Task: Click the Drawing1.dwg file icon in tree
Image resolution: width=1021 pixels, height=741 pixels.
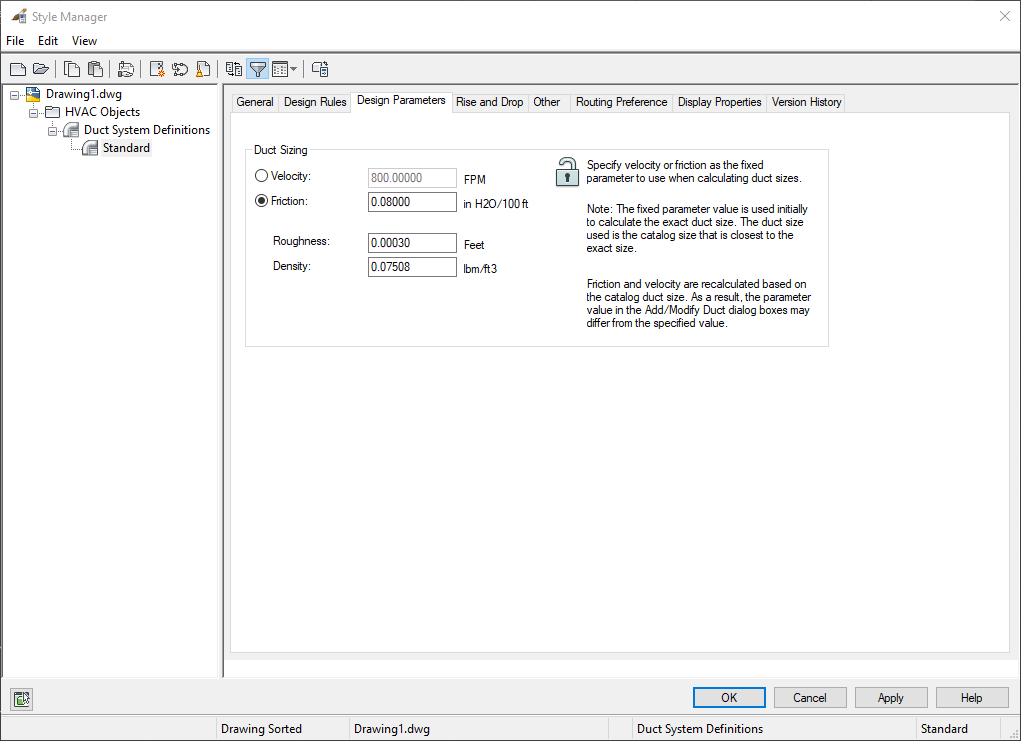Action: [x=33, y=94]
